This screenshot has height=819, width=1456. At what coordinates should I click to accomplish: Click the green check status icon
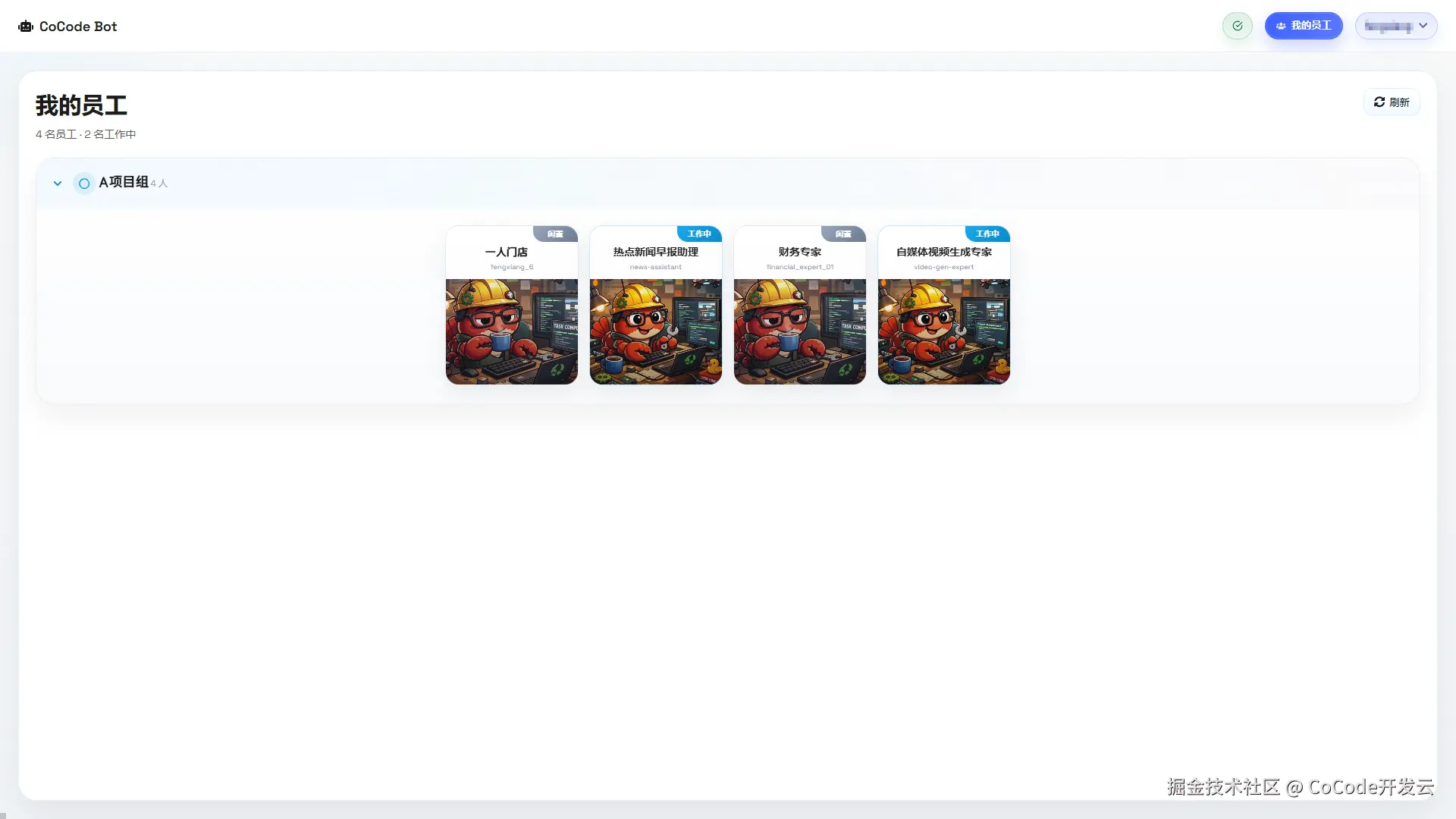[x=1238, y=26]
